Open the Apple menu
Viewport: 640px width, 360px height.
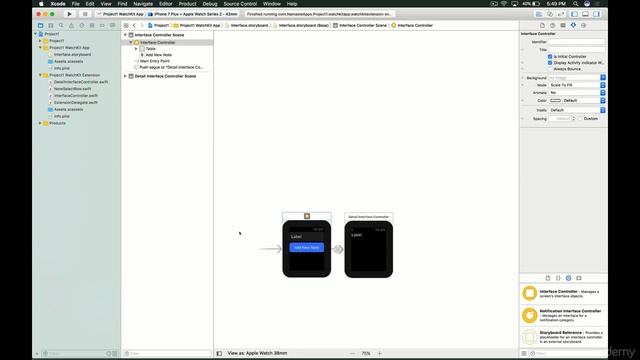[41, 4]
